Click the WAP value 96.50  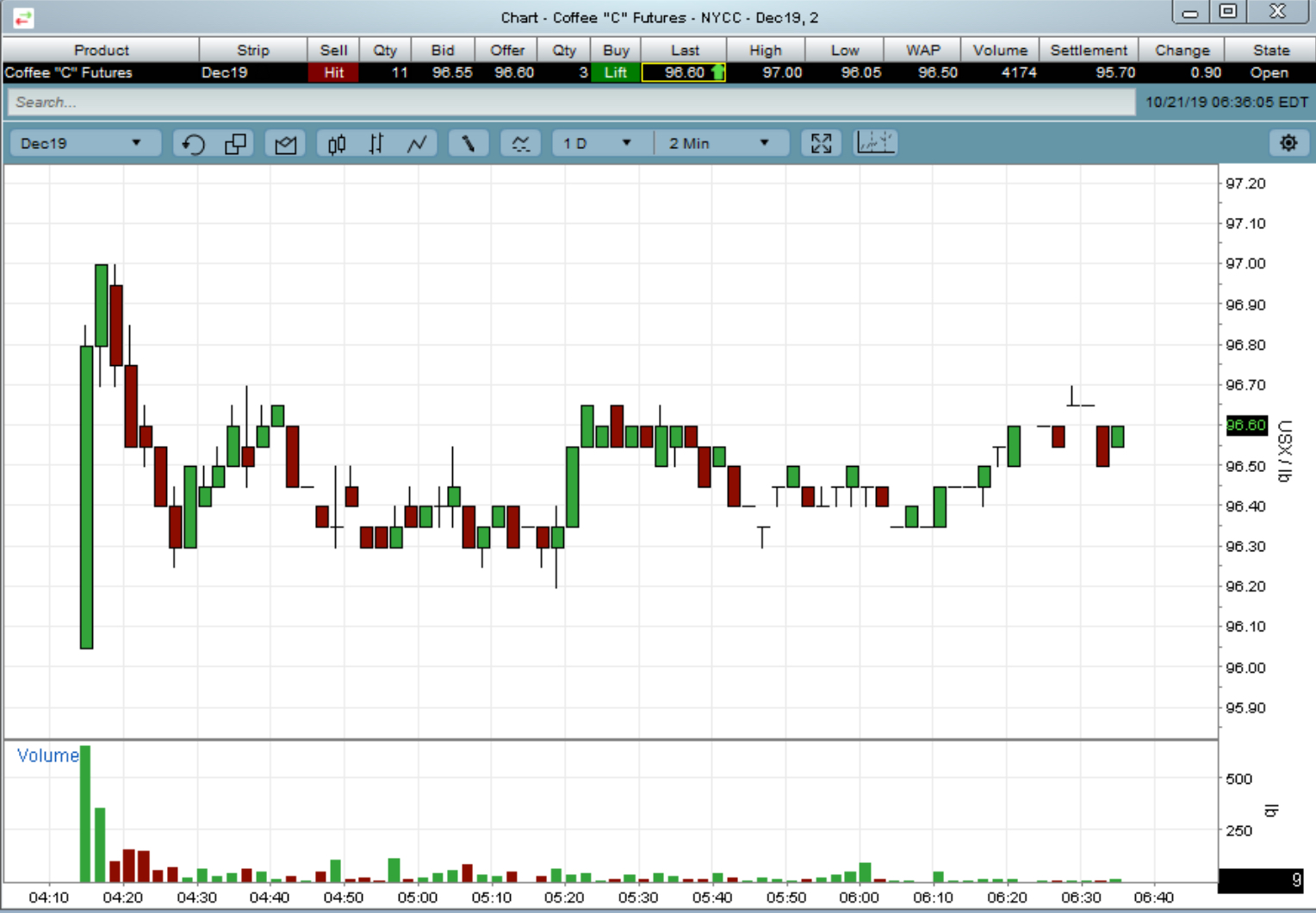938,73
